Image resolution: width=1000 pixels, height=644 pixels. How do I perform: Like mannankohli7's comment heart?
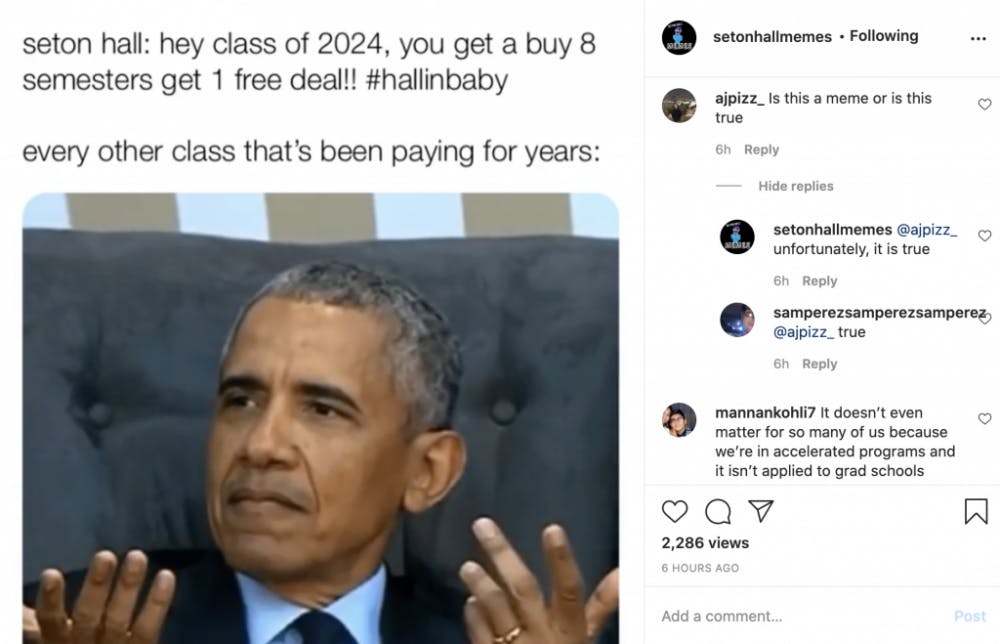pos(985,418)
